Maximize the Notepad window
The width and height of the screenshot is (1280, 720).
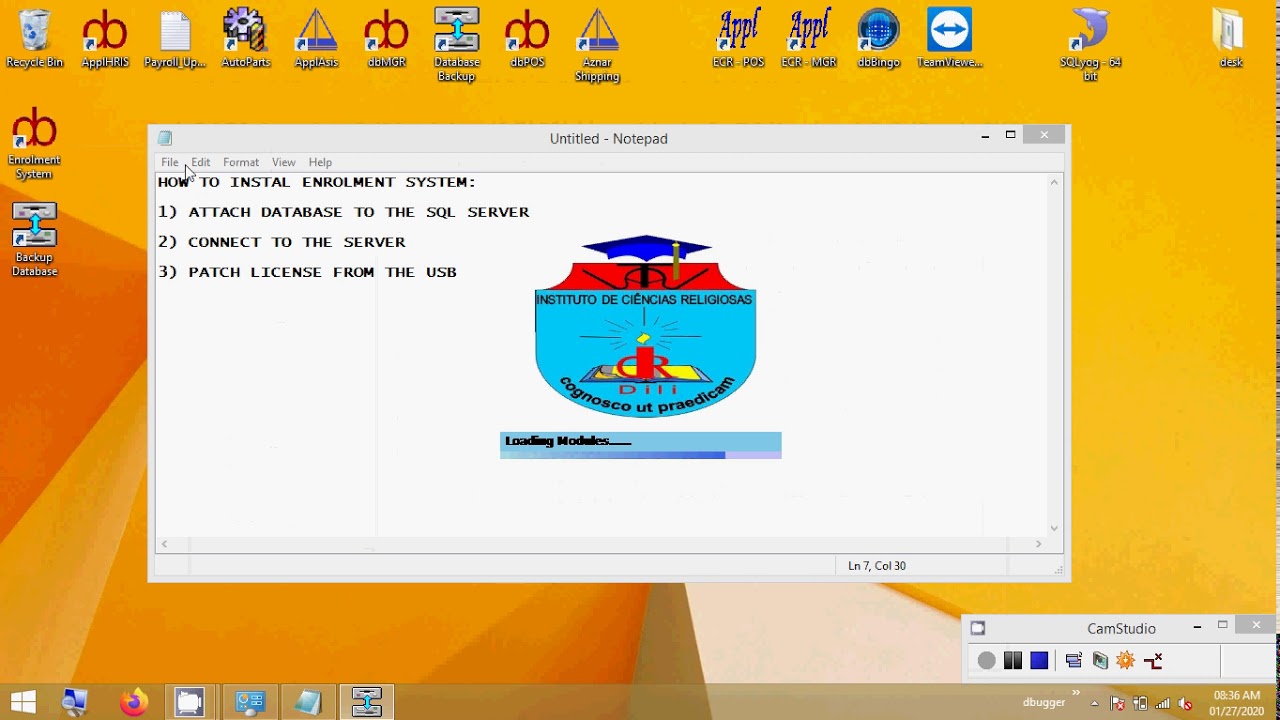coord(1011,135)
